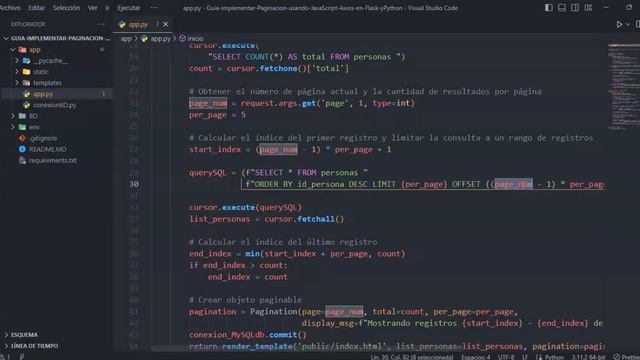Open cursor position Lín 30 status item
The image size is (640, 360).
[x=411, y=357]
